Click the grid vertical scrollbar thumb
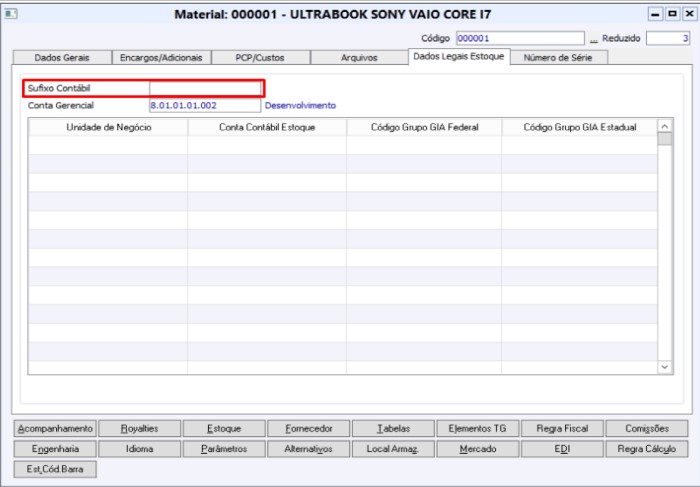The height and width of the screenshot is (487, 700). click(x=665, y=139)
